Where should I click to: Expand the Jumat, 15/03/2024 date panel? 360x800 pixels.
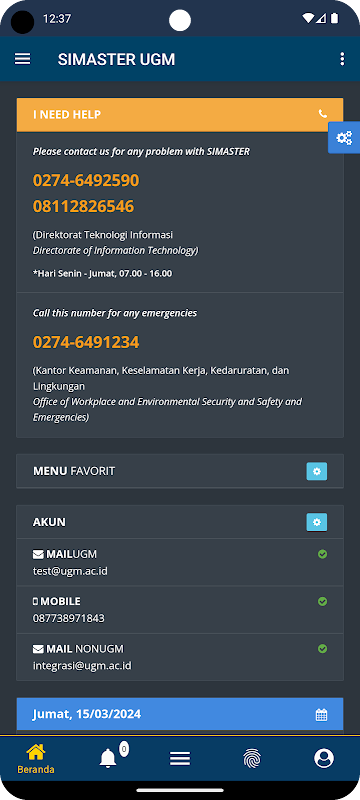(180, 714)
